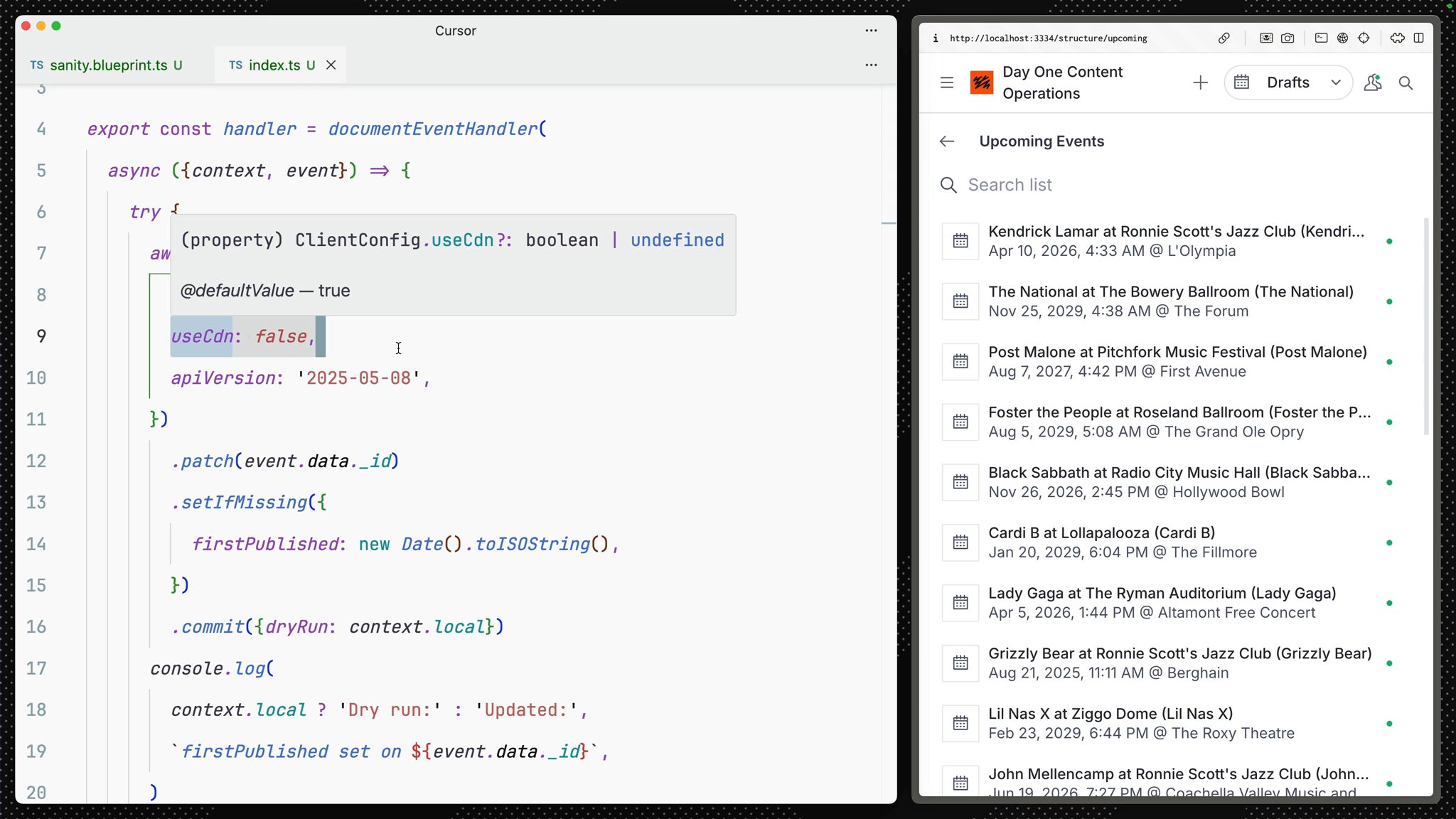Activate the crosshair element inspector icon
Screen dimensions: 1456x819
[x=1364, y=38]
